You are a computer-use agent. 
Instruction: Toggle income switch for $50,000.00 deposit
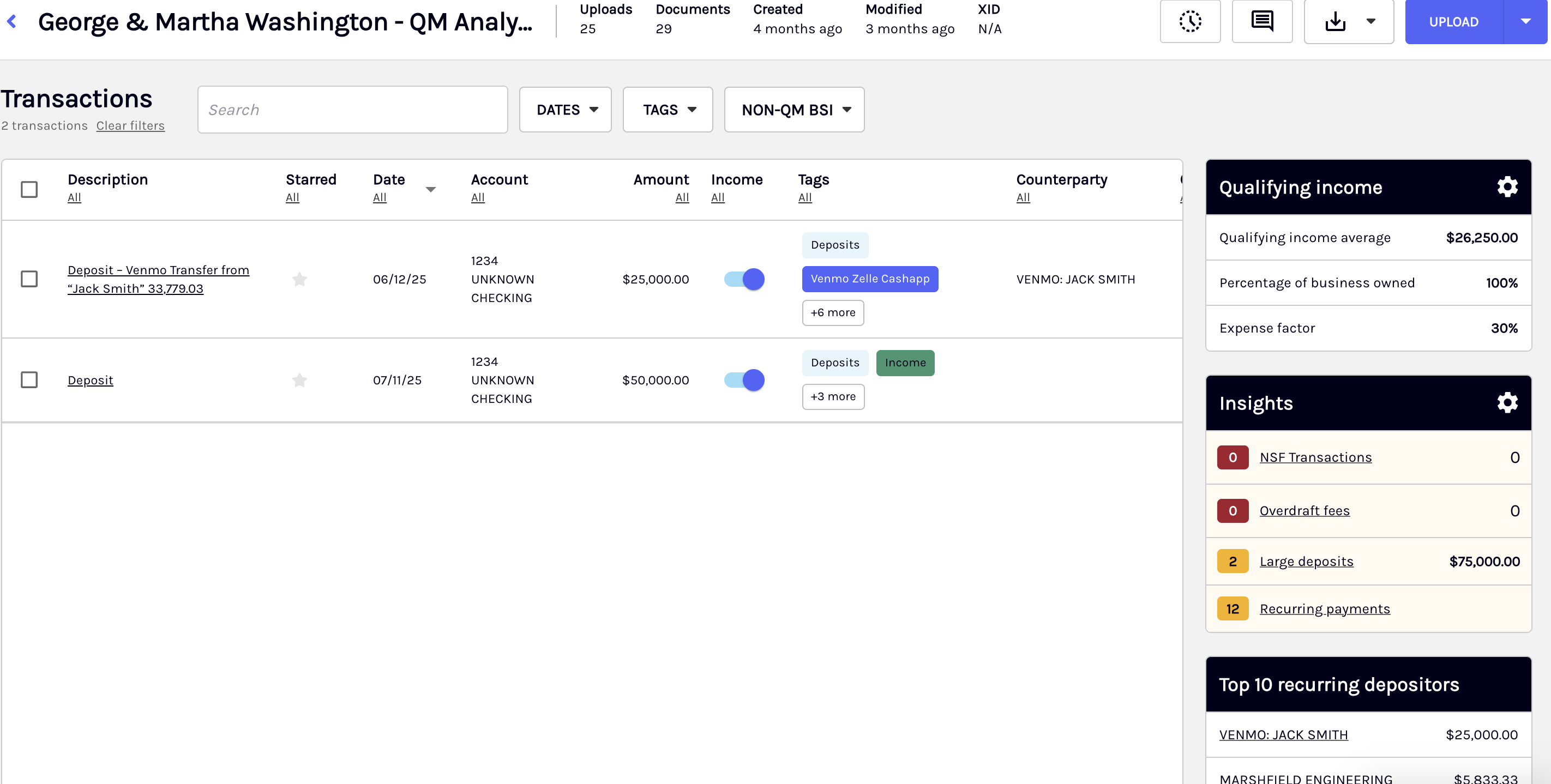click(x=744, y=380)
